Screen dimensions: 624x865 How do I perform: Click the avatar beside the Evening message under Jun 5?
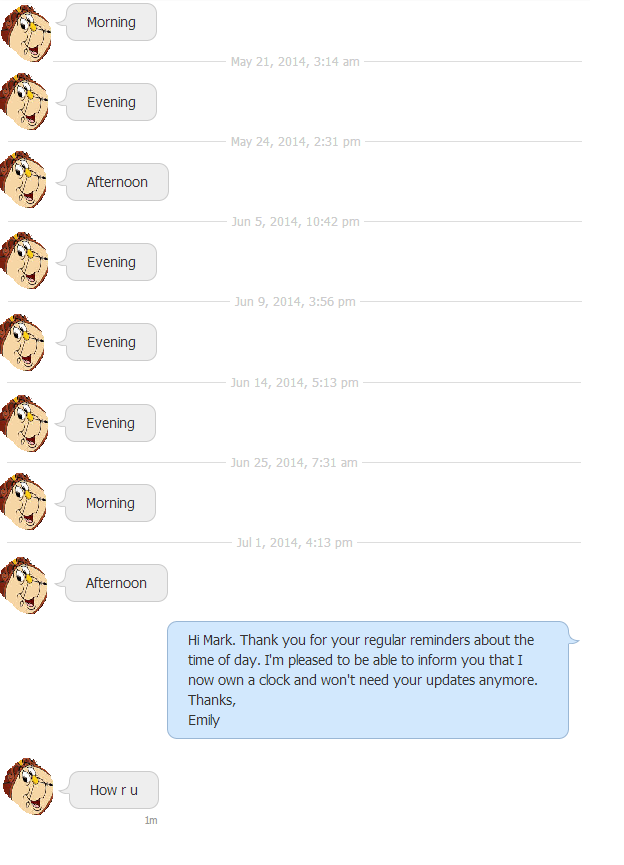coord(25,261)
